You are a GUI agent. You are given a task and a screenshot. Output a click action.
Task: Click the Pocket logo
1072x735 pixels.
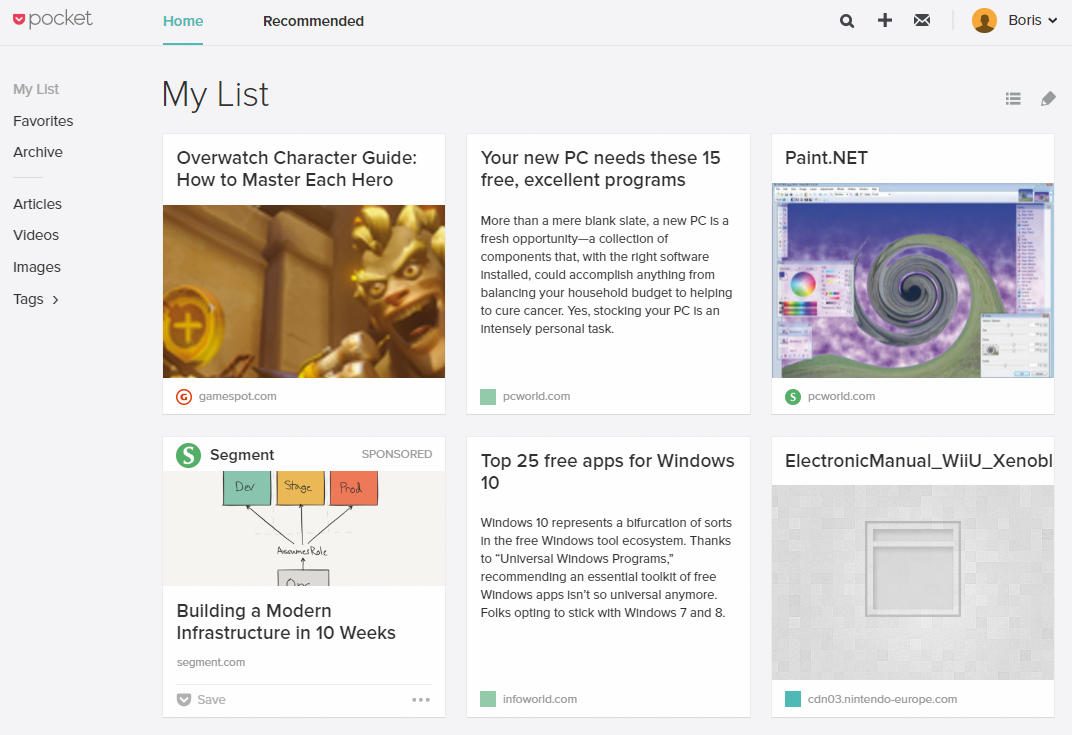(x=53, y=19)
